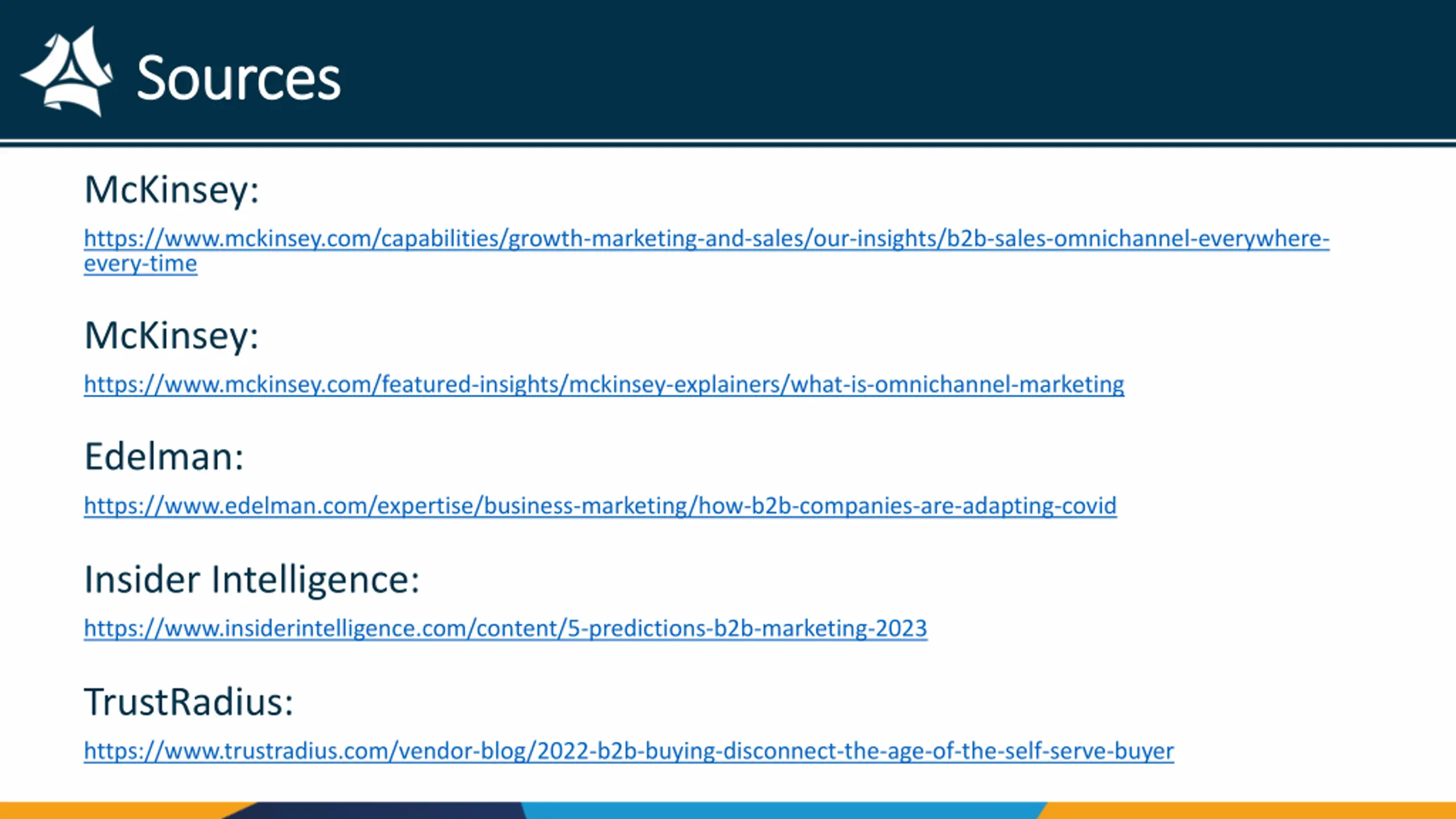Select the 'Sources' slide title
This screenshot has width=1456, height=819.
(238, 78)
